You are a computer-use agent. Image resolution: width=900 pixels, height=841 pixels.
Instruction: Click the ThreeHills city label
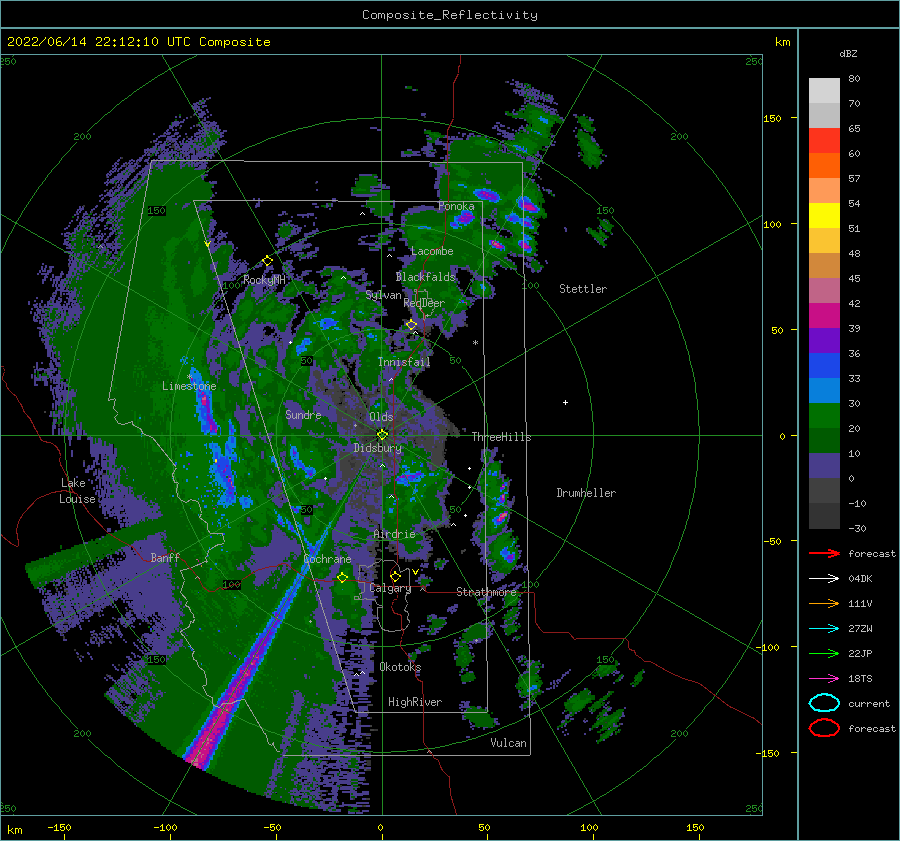tap(502, 437)
